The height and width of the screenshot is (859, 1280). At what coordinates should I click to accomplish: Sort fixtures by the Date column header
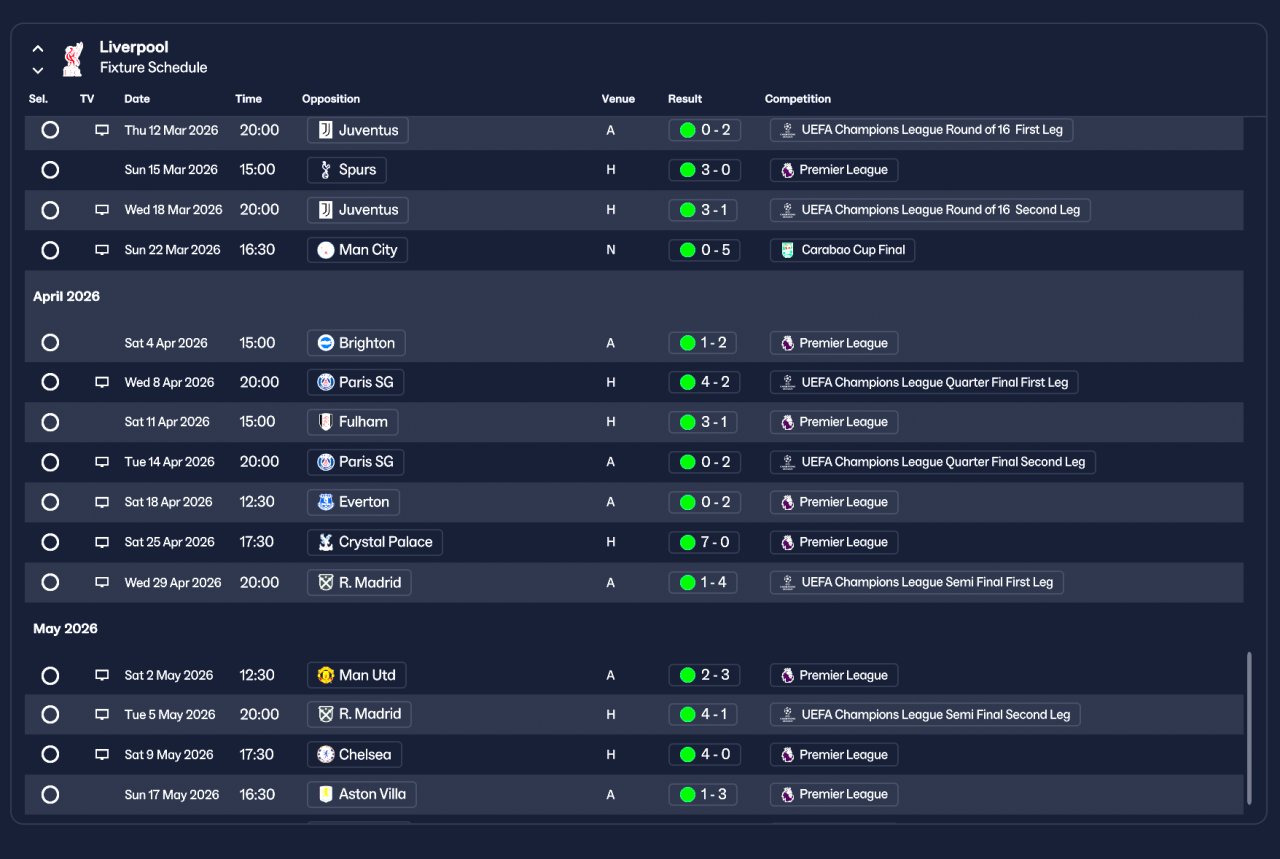137,99
